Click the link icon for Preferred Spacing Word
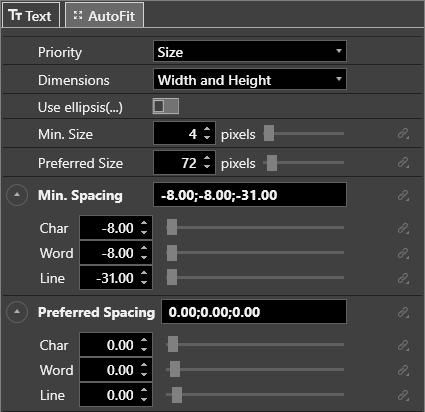 point(403,370)
